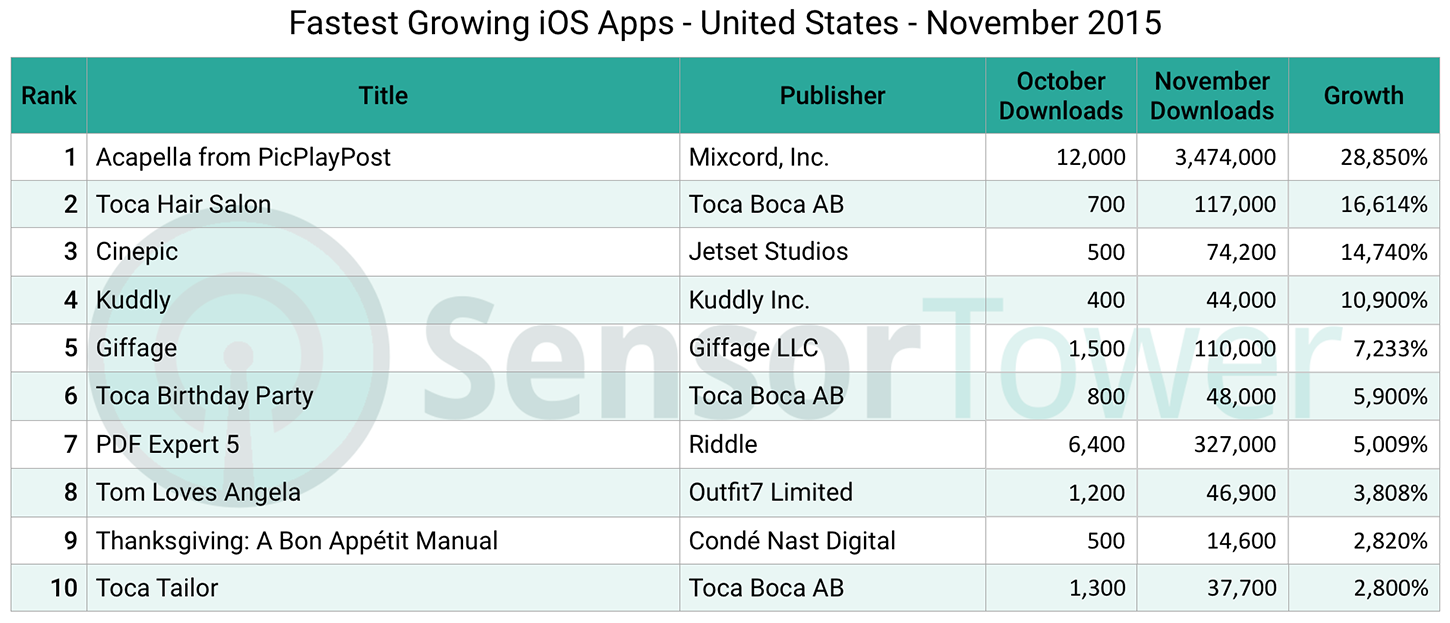Click the Condé Nast Digital publisher
The height and width of the screenshot is (623, 1450).
click(792, 541)
